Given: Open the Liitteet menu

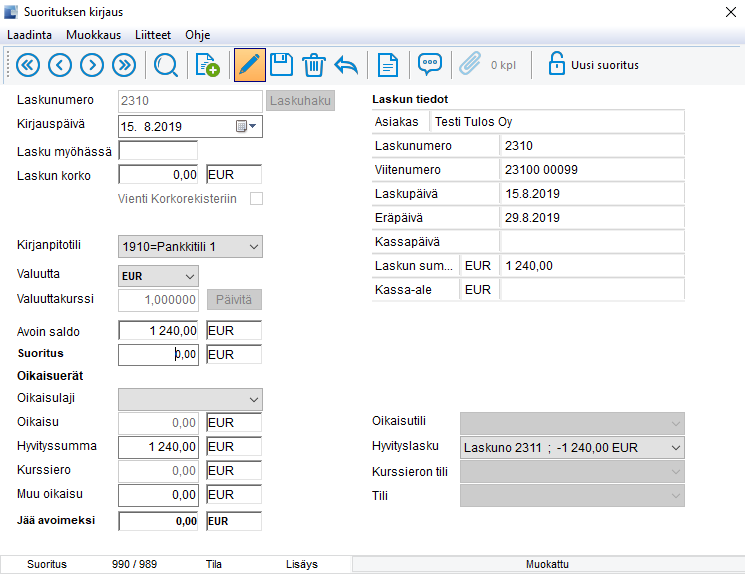Looking at the screenshot, I should 153,35.
